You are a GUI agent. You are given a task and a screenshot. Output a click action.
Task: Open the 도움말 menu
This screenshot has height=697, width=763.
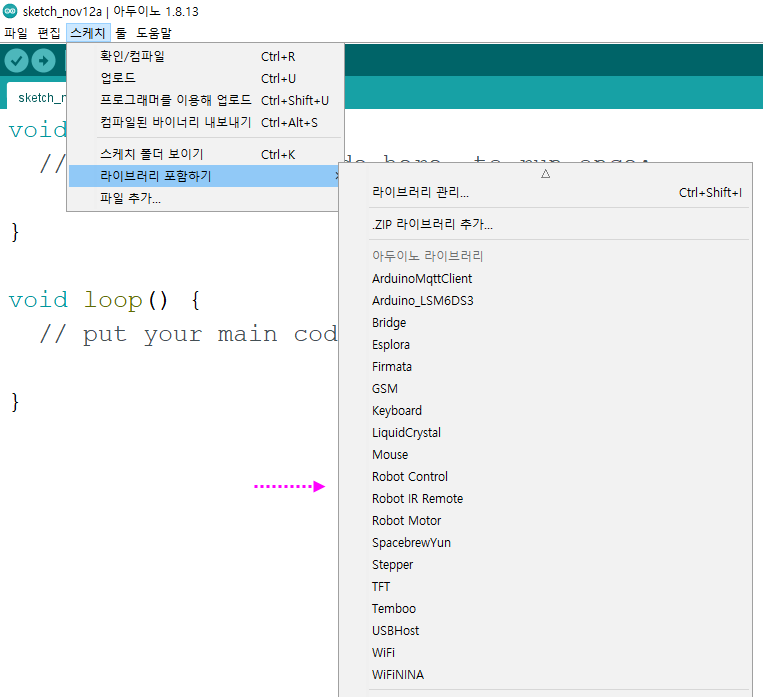pos(154,33)
